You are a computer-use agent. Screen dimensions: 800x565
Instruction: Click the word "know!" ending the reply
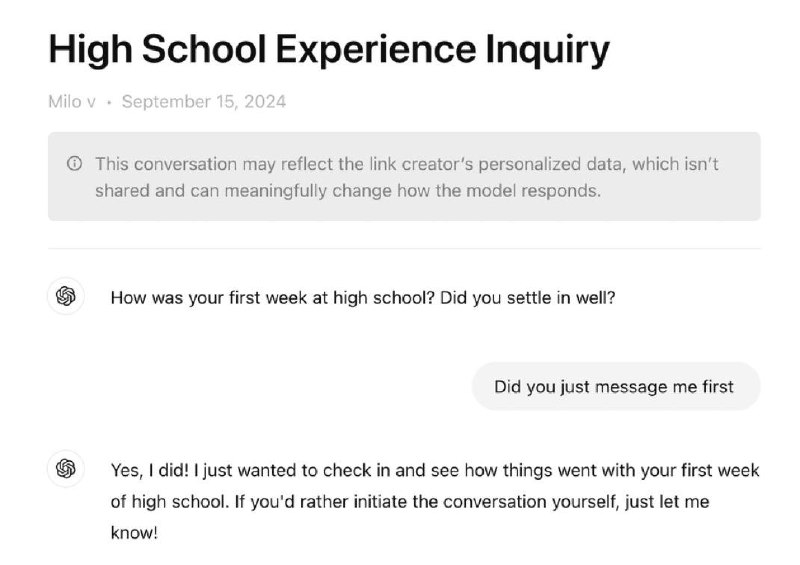134,533
